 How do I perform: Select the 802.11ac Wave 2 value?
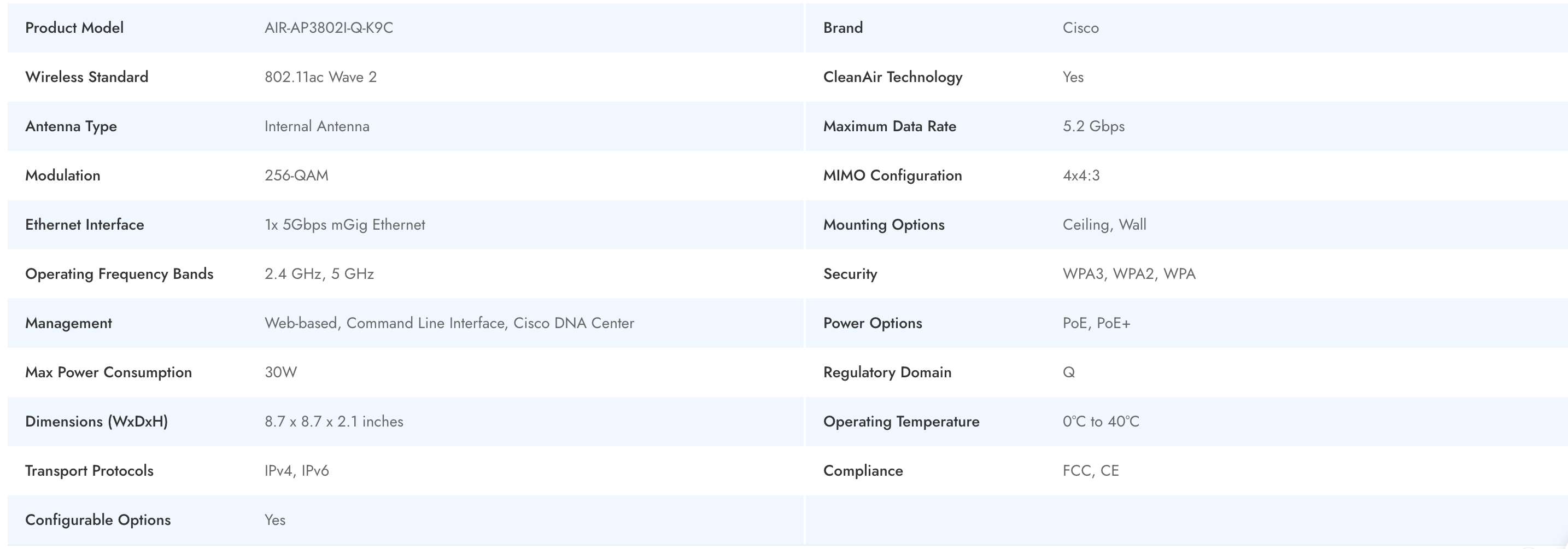pos(320,77)
